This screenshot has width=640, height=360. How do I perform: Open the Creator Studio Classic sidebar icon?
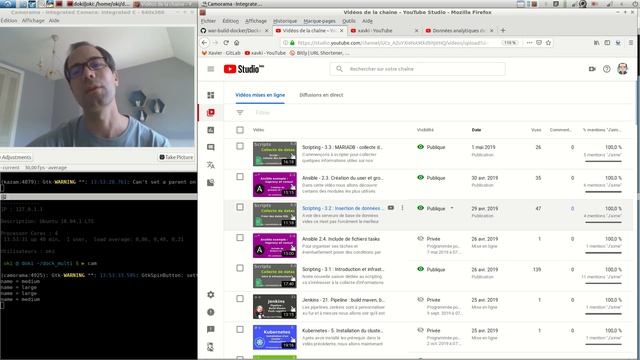click(x=211, y=347)
